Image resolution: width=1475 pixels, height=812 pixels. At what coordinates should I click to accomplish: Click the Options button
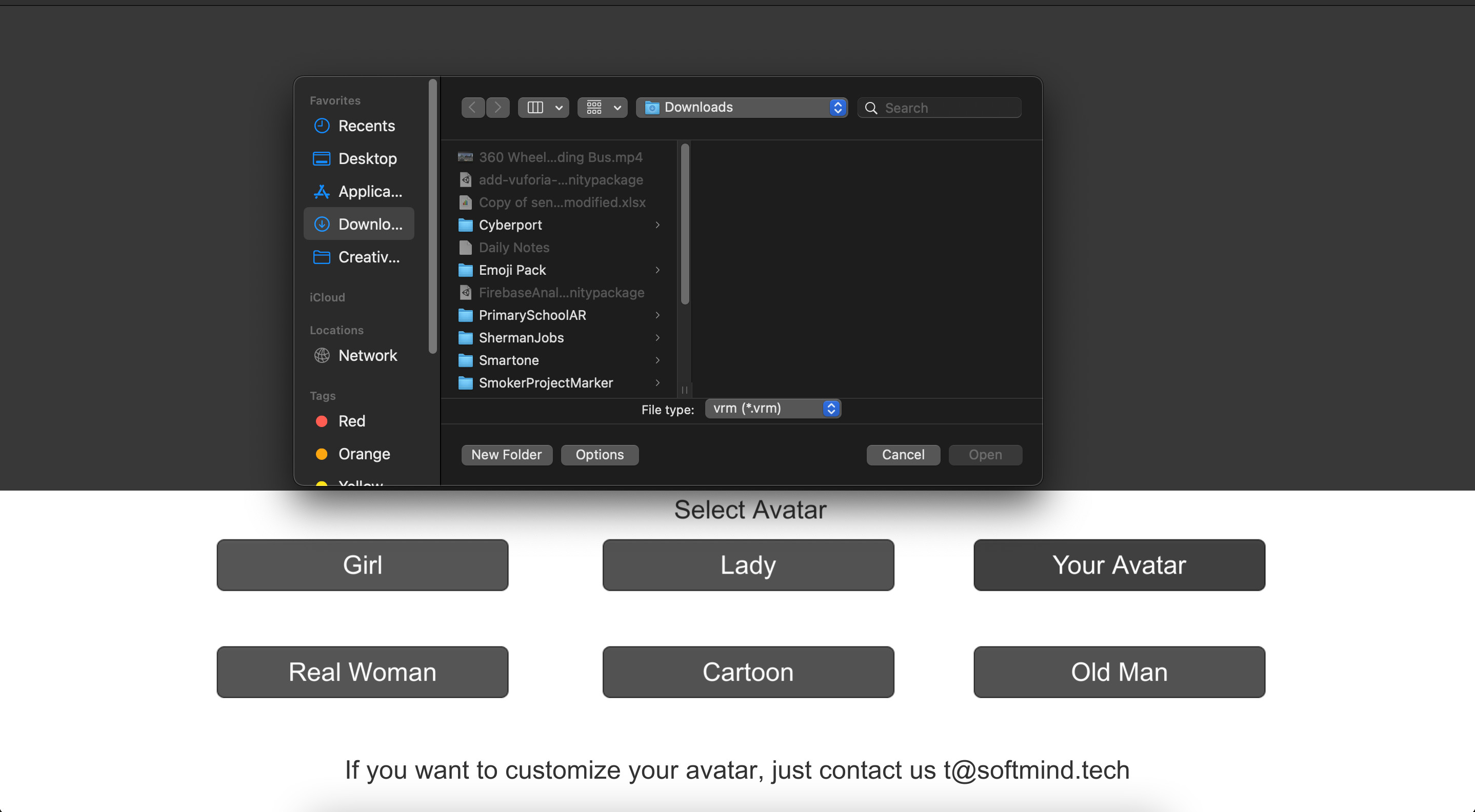coord(600,454)
